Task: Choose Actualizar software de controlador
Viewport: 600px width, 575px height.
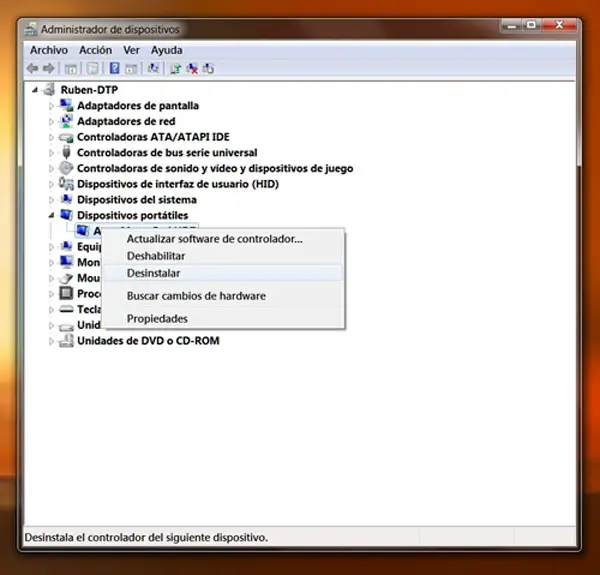Action: coord(223,239)
